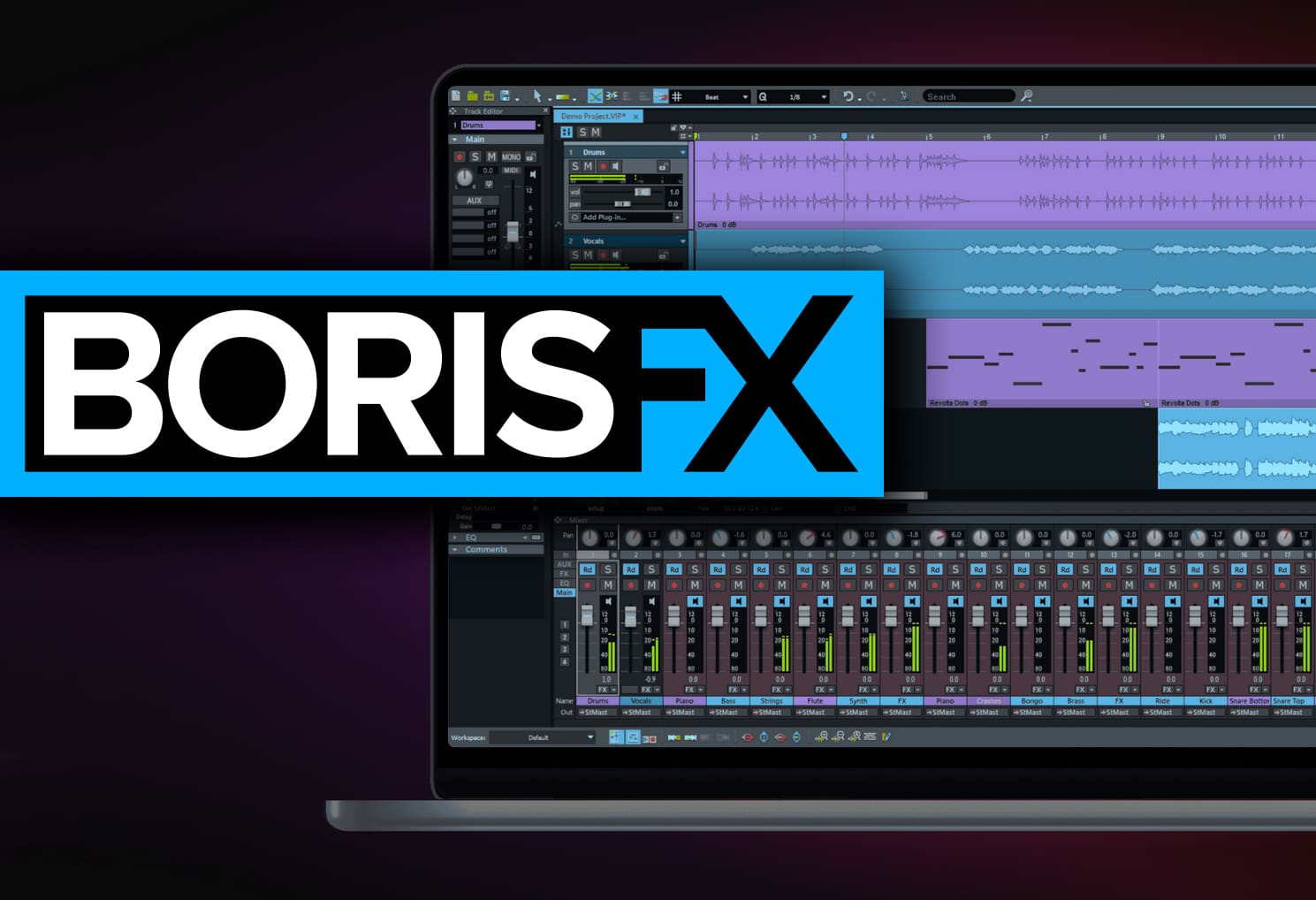Toggle the auto crossfade toolbar icon
The image size is (1316, 900).
(x=596, y=96)
